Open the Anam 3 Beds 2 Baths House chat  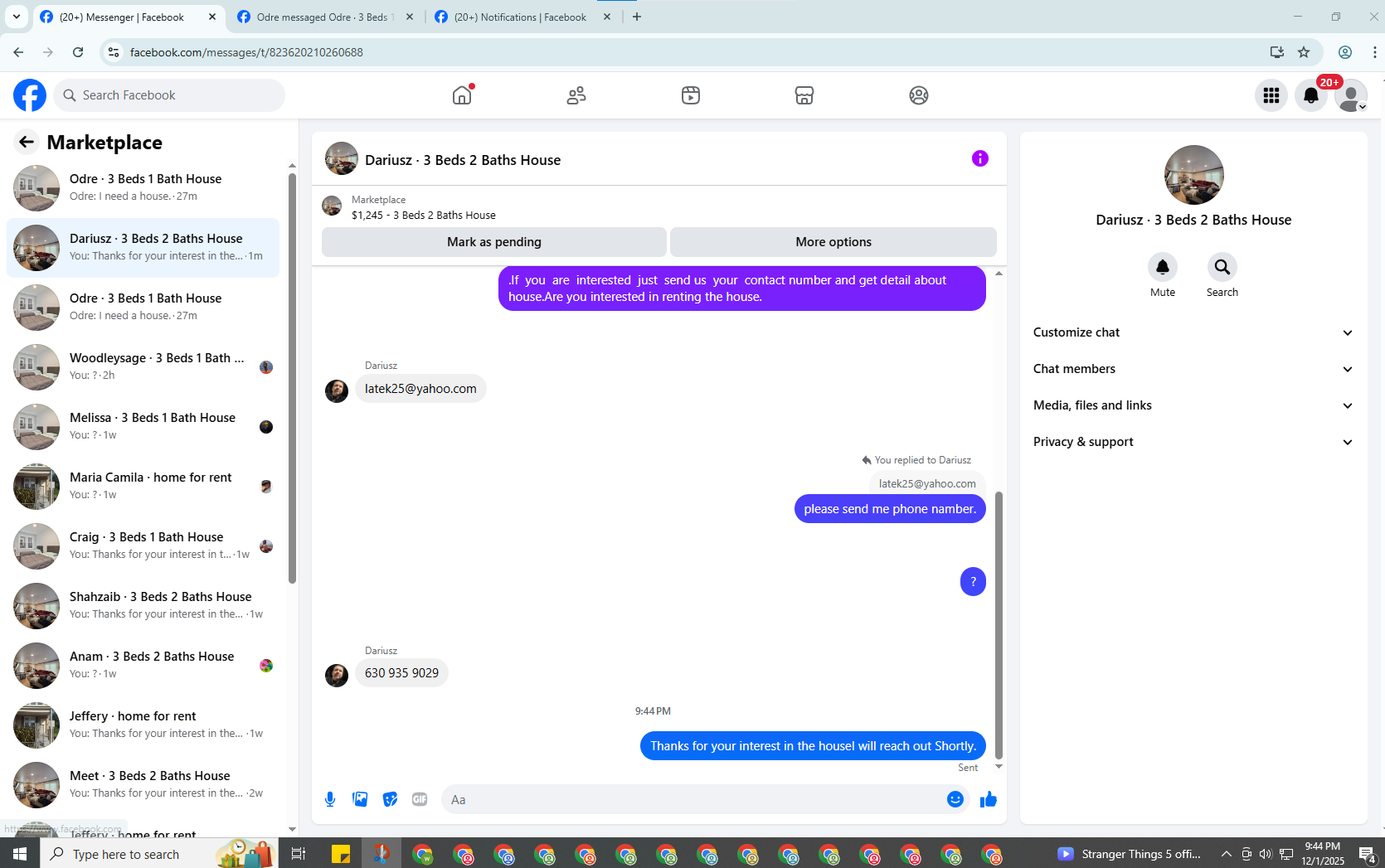143,666
